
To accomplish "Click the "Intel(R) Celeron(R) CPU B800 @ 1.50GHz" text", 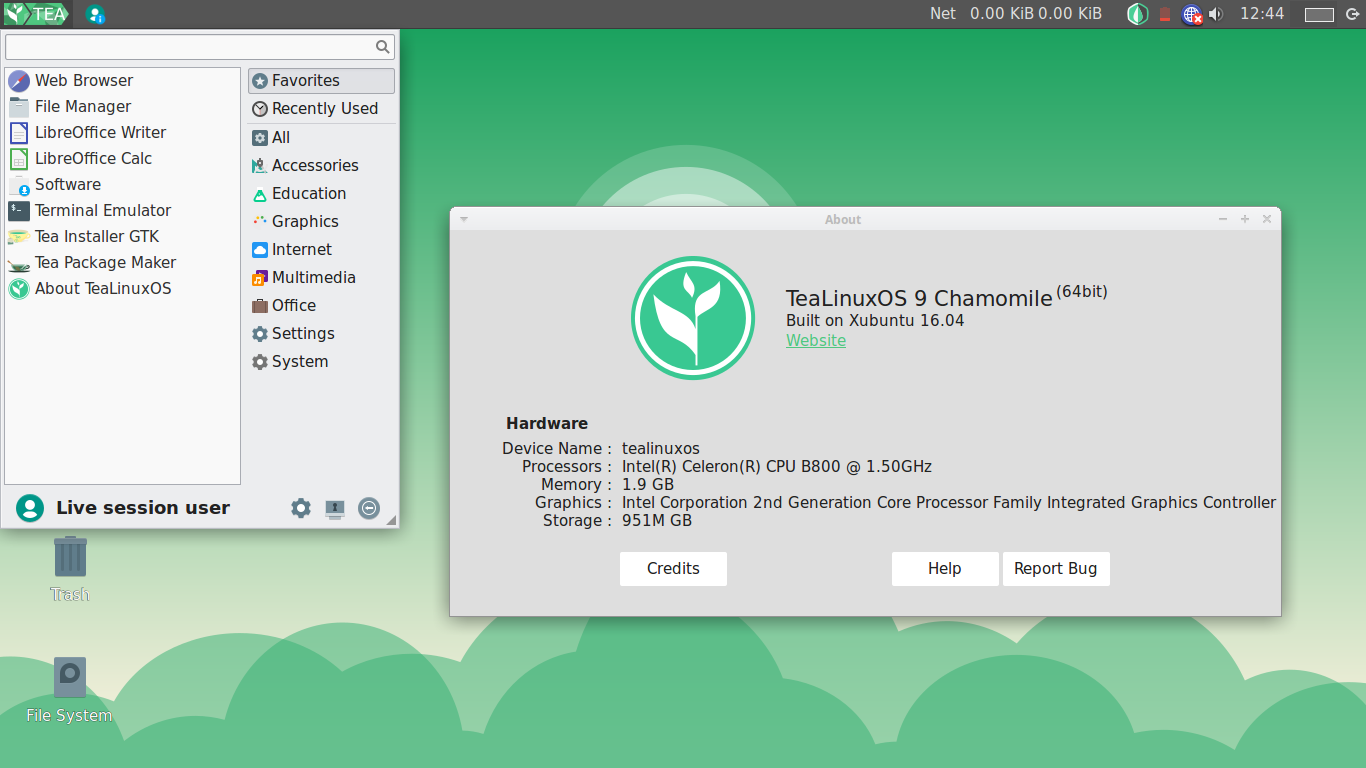I will [x=777, y=467].
